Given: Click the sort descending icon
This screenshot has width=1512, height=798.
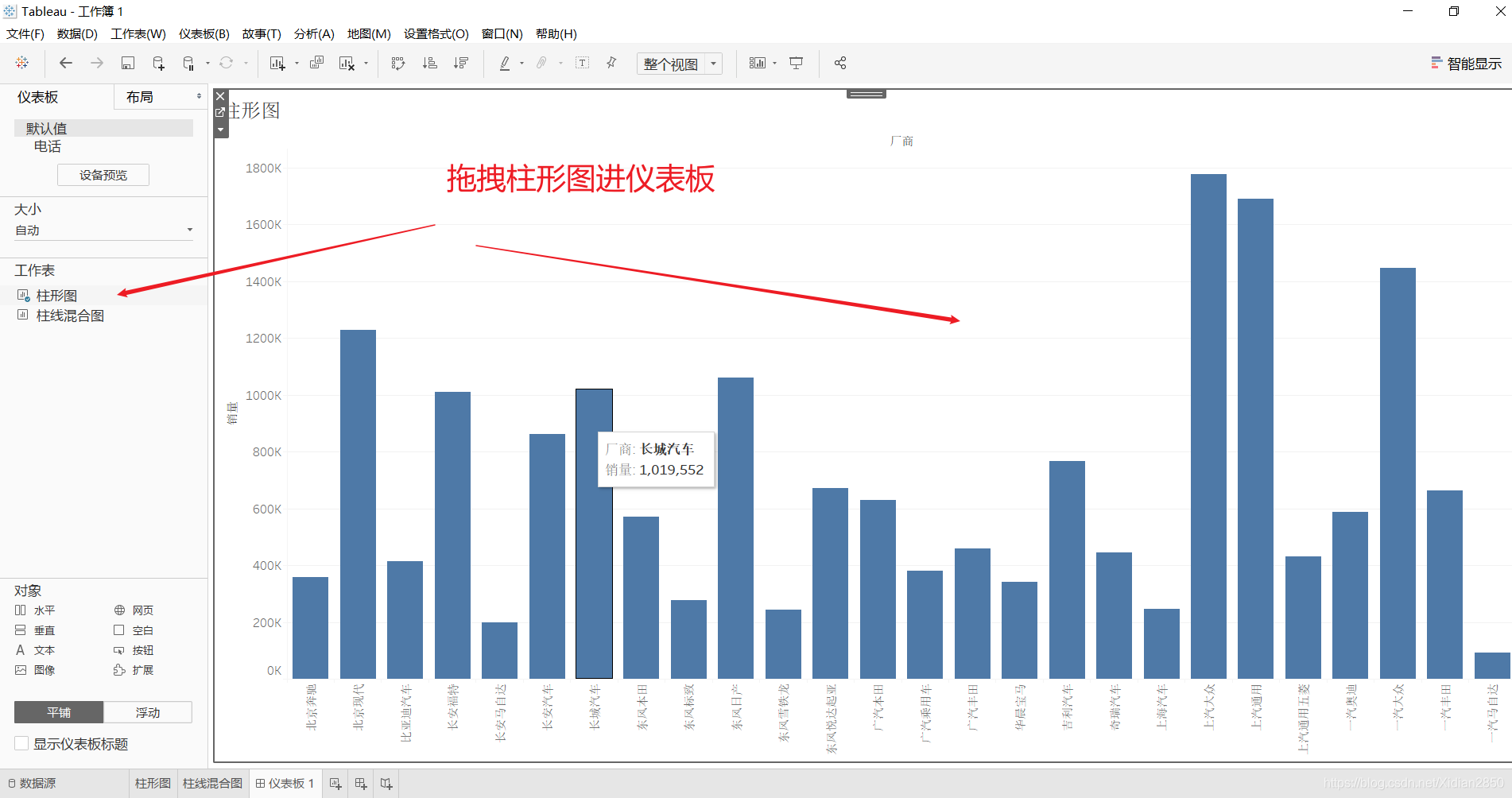Looking at the screenshot, I should 461,63.
